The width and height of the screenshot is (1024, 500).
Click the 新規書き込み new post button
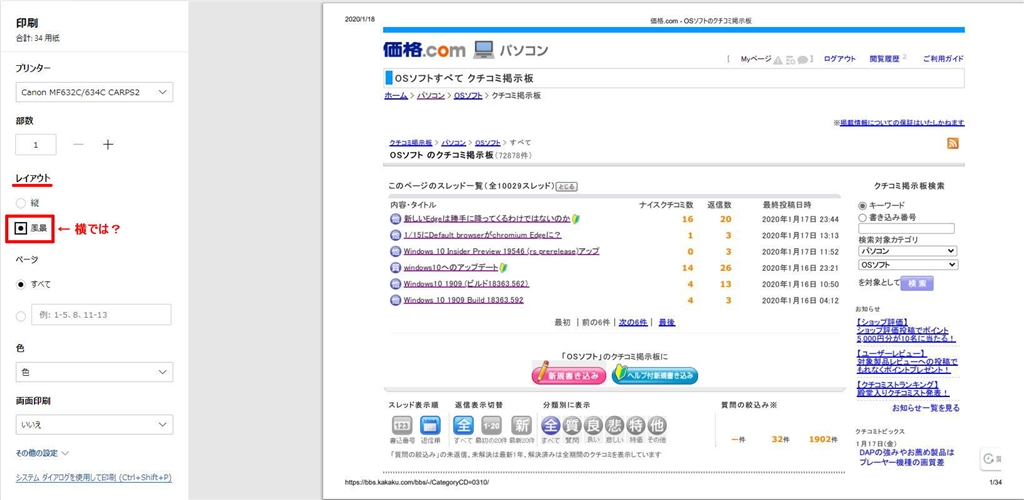(x=569, y=374)
